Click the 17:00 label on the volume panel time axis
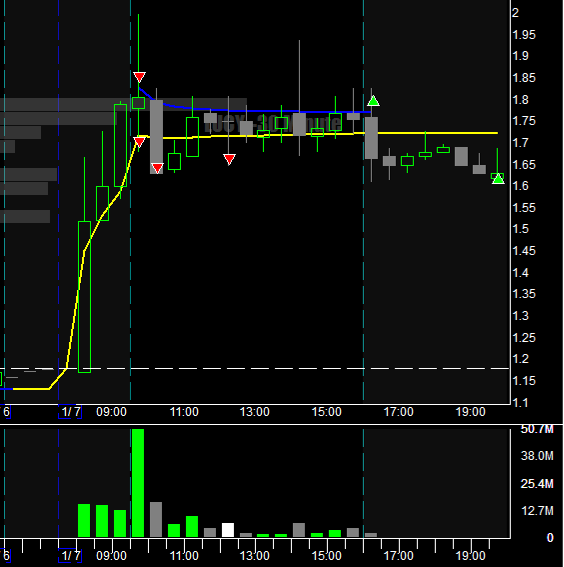 398,556
